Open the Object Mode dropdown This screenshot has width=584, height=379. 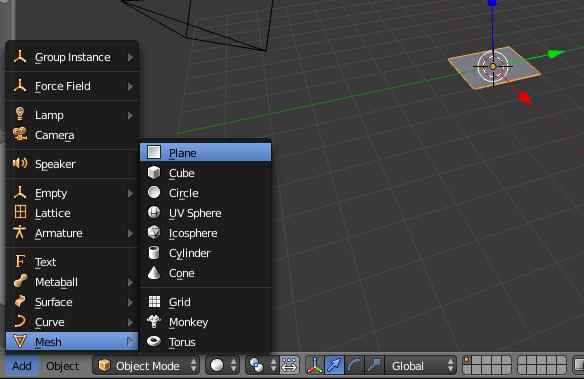[146, 366]
